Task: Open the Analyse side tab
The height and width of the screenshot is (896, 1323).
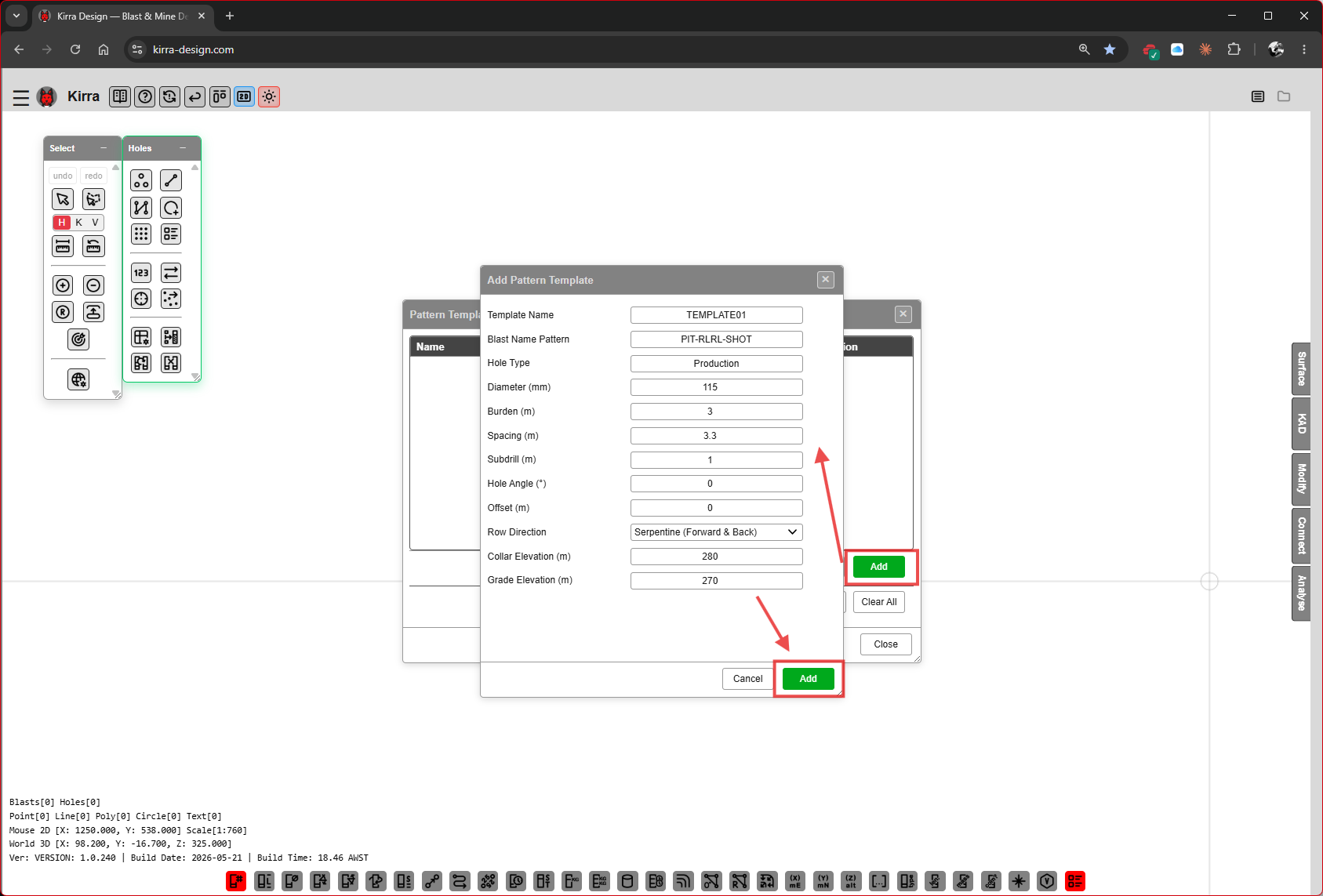Action: 1301,593
